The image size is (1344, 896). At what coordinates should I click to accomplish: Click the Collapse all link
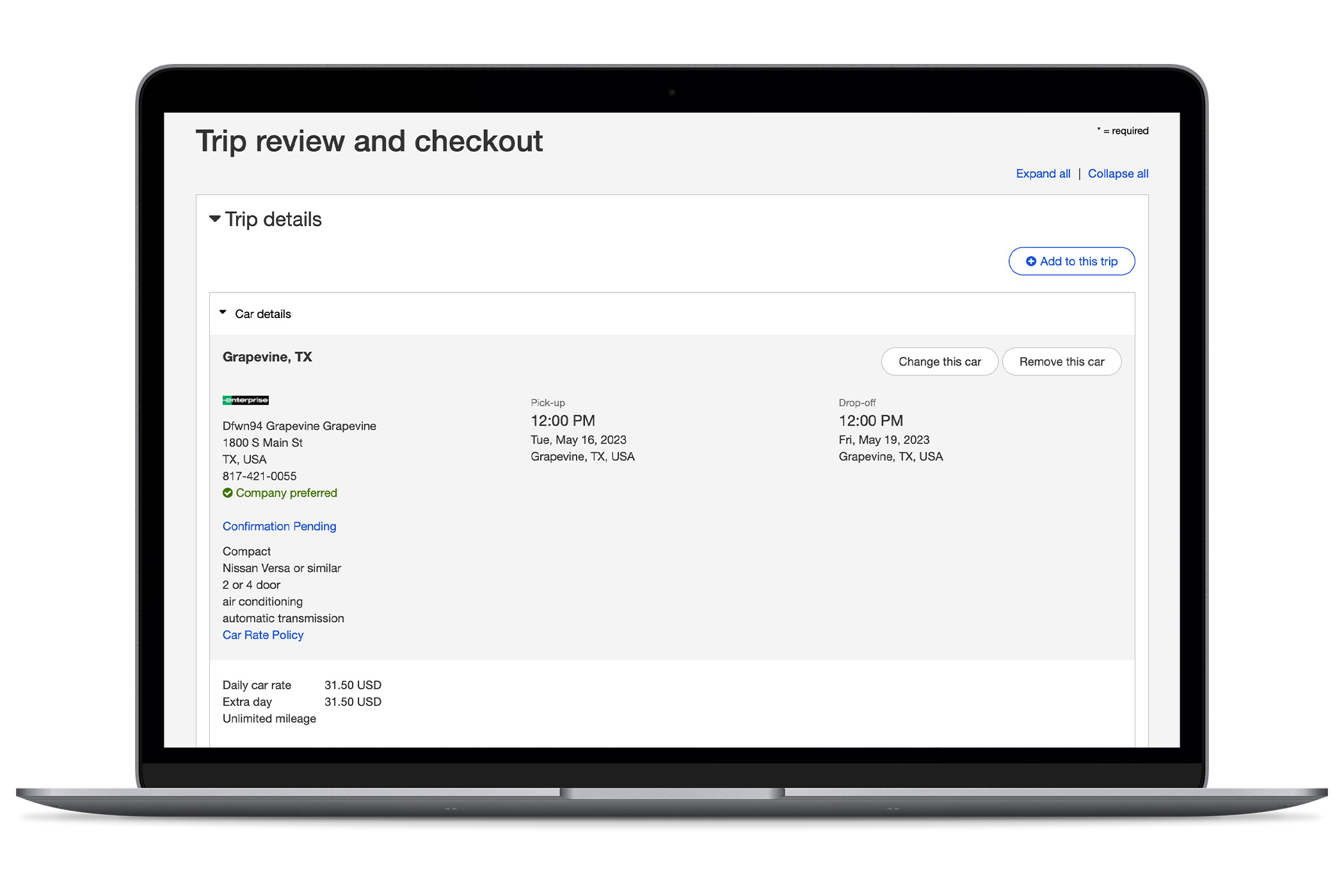pyautogui.click(x=1117, y=173)
